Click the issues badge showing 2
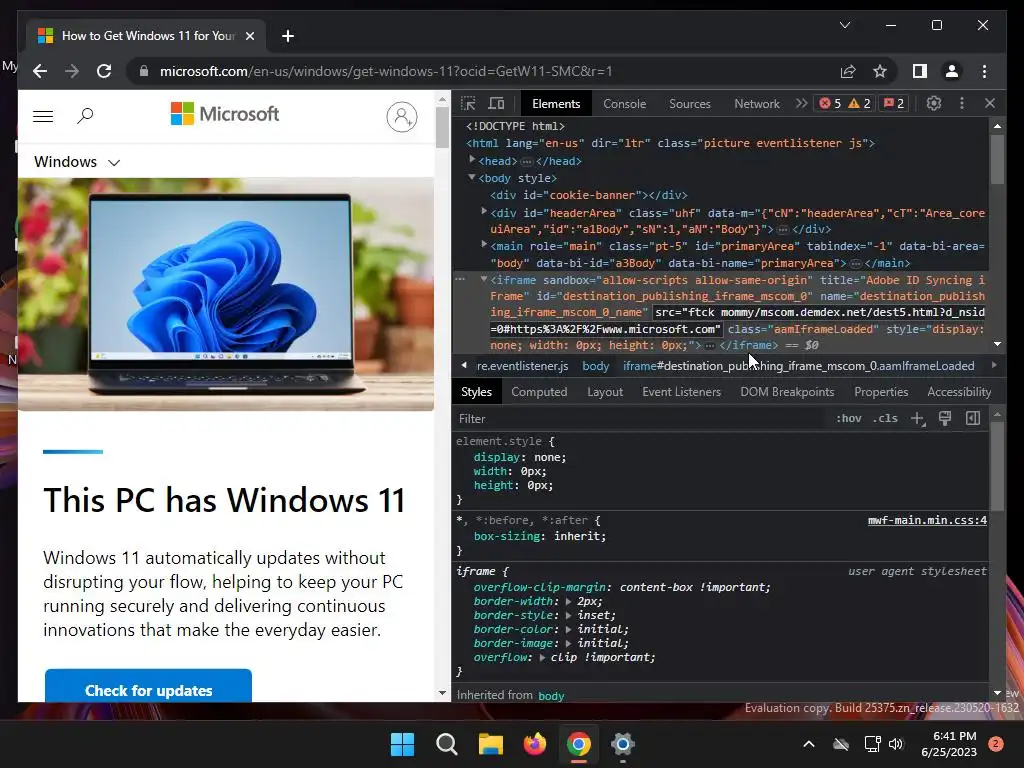This screenshot has height=768, width=1024. click(x=894, y=103)
